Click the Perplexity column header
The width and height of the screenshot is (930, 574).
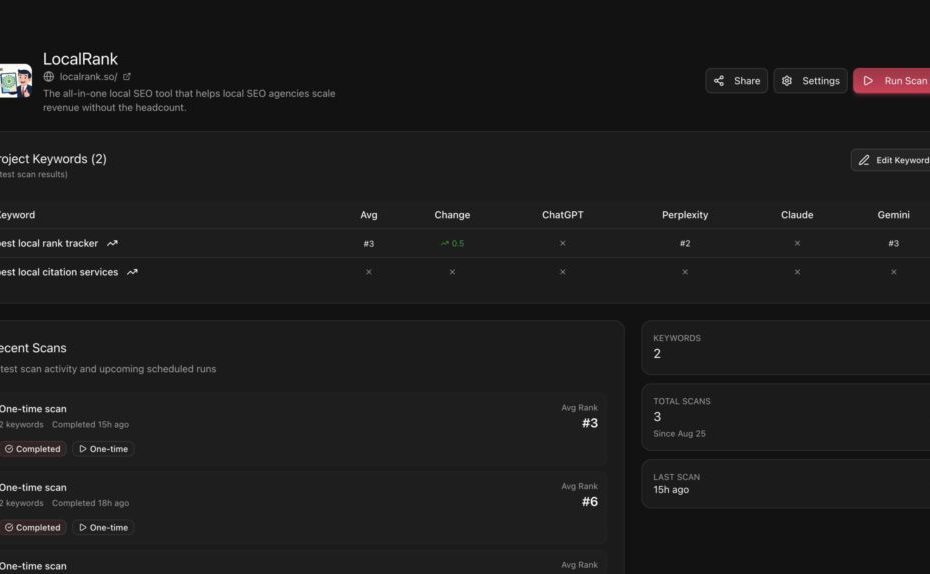pos(684,215)
